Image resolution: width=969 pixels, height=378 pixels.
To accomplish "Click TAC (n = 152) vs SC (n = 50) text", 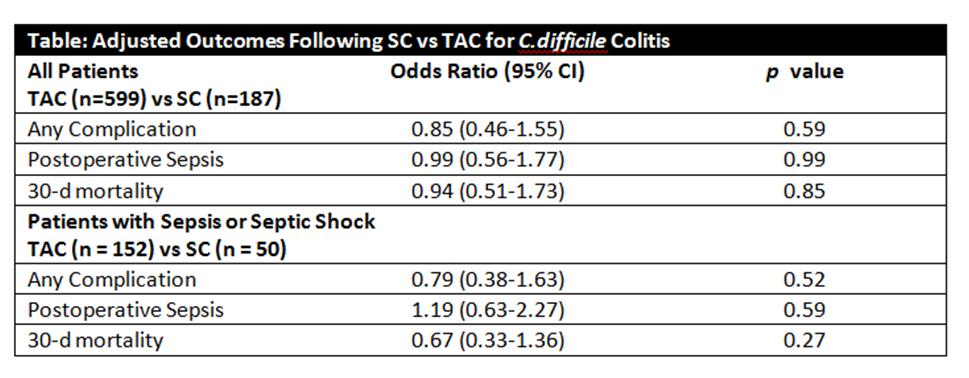I will (x=156, y=250).
